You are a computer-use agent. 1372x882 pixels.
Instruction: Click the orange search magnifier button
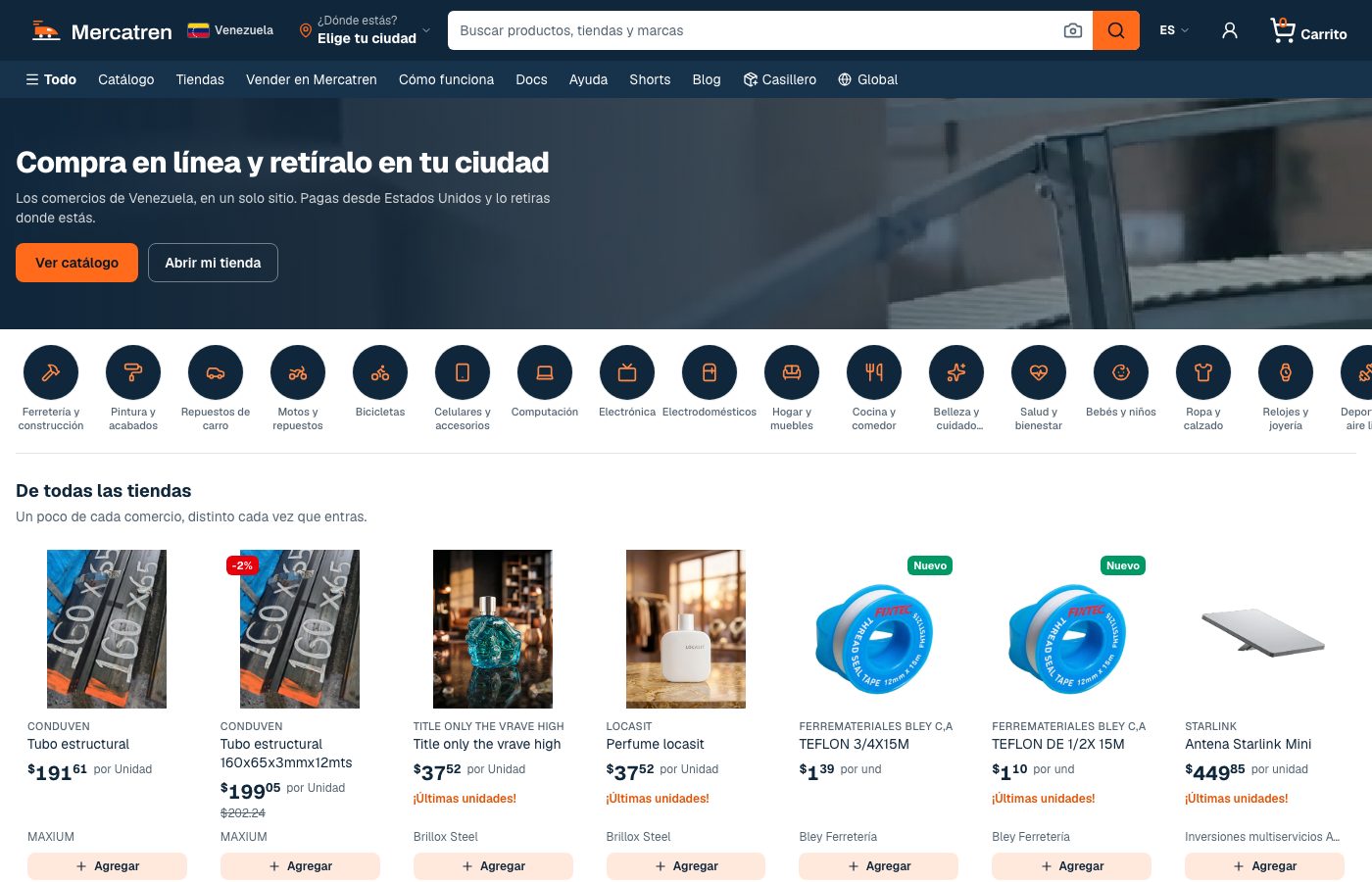[x=1116, y=30]
